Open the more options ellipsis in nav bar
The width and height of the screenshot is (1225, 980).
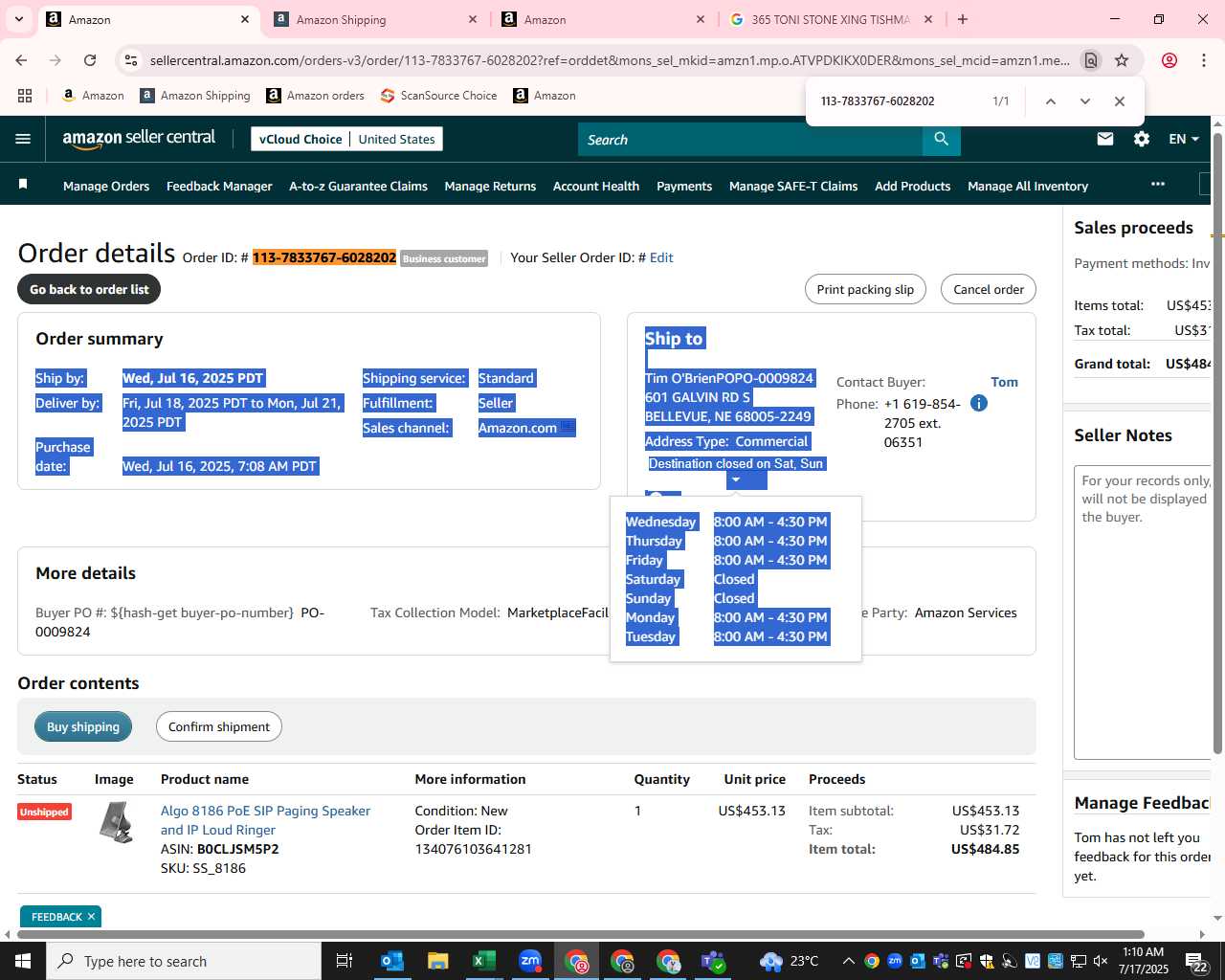click(1158, 184)
